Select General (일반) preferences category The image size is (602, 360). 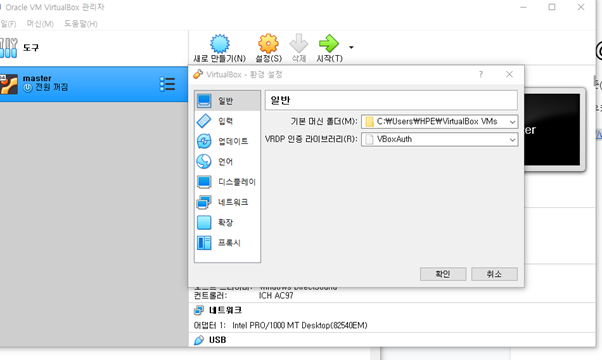click(227, 101)
